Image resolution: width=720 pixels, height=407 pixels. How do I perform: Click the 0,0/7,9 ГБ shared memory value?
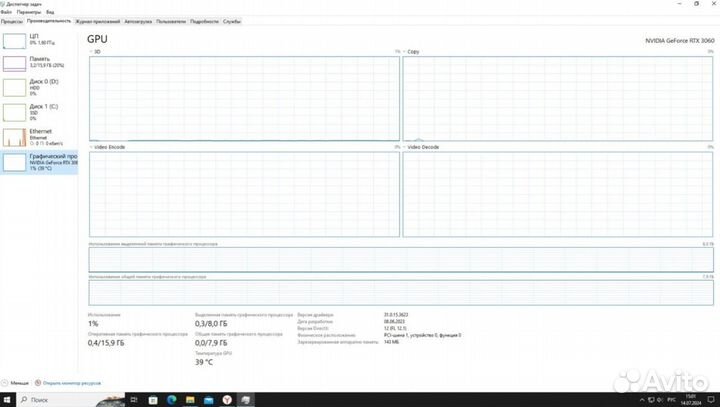211,343
